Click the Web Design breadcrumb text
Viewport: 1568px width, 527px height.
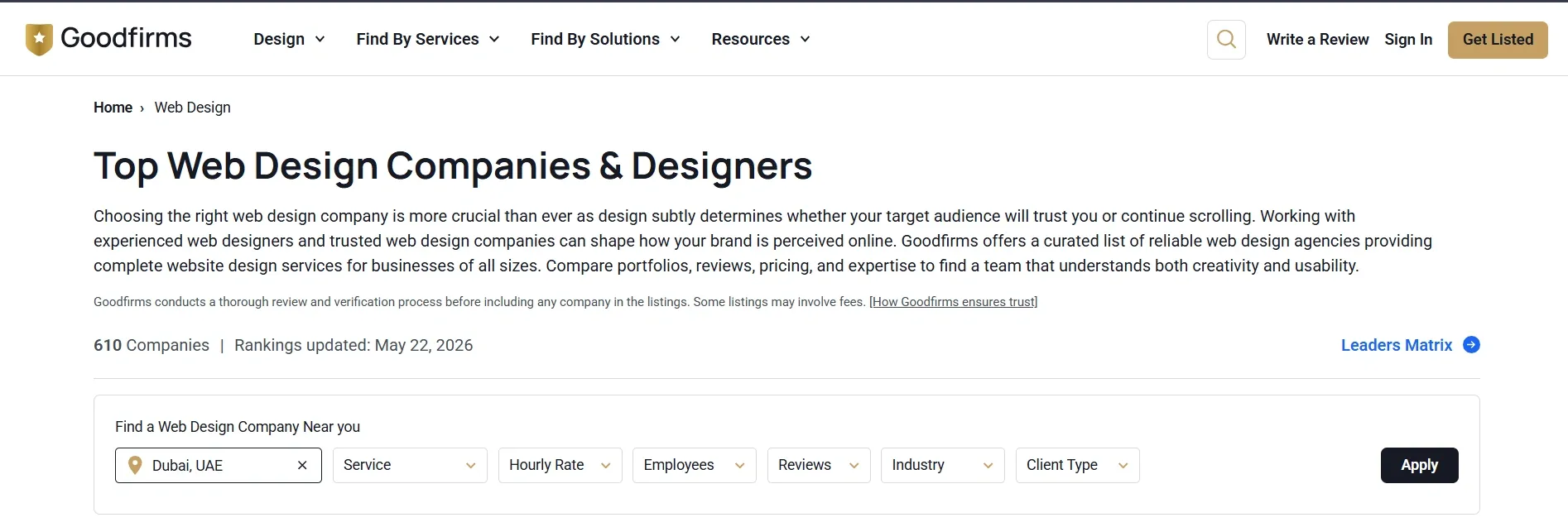[x=192, y=108]
